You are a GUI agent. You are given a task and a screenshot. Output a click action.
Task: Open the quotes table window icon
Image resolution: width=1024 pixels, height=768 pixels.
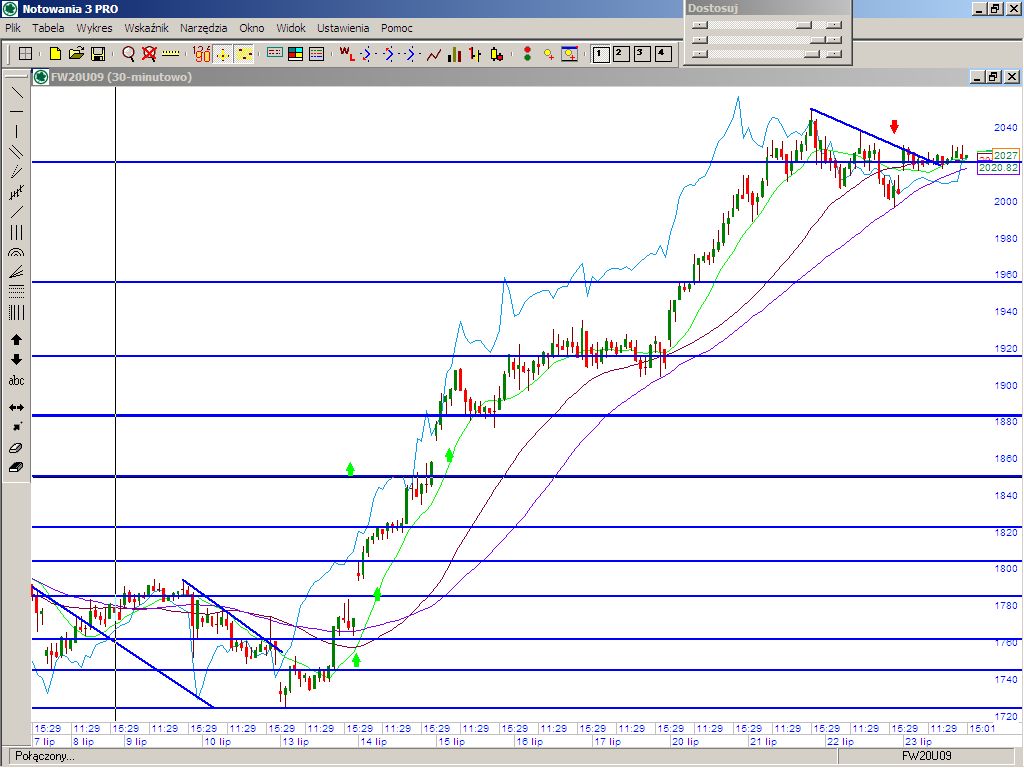274,54
